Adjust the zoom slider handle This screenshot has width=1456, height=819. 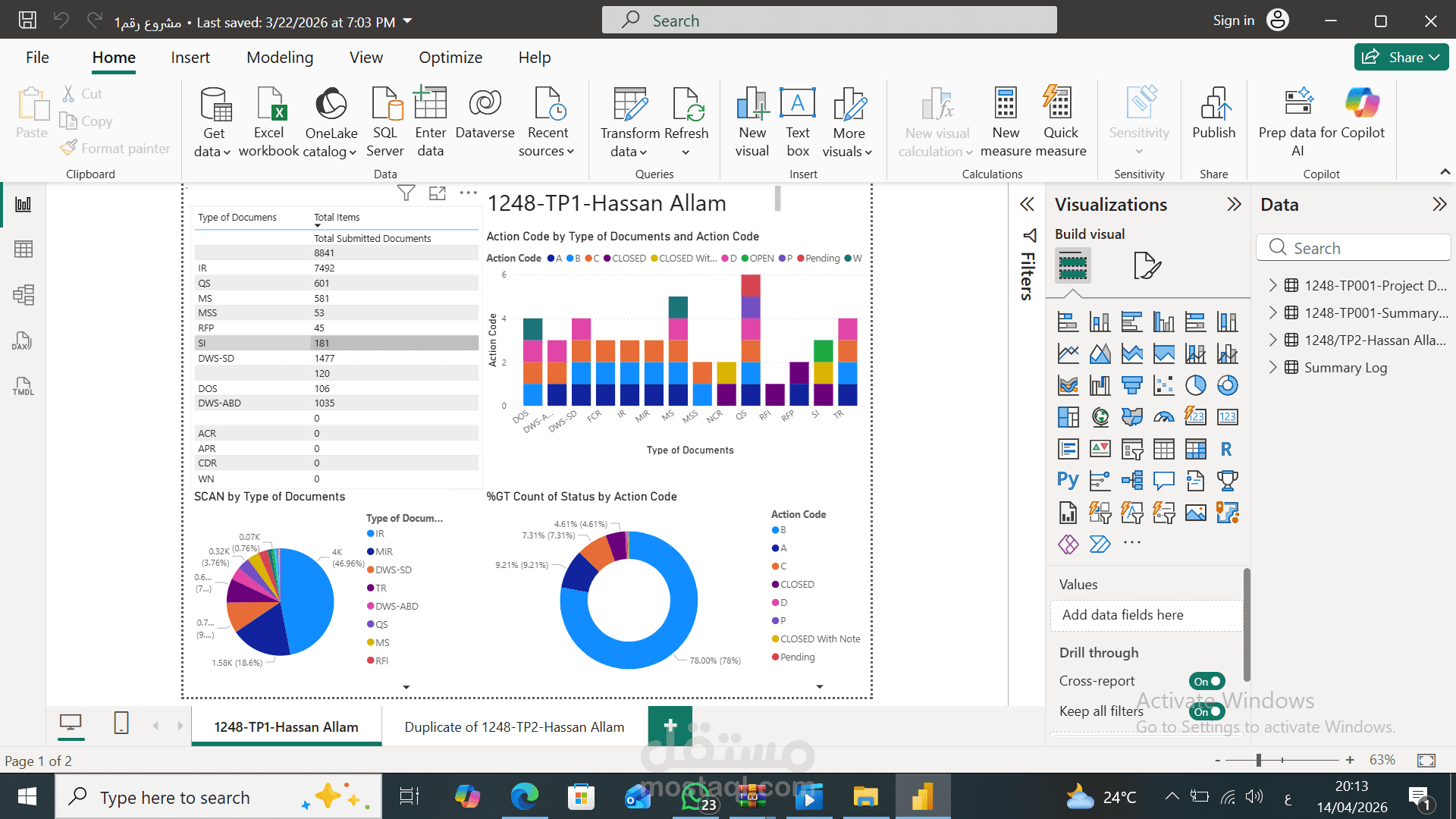1259,760
